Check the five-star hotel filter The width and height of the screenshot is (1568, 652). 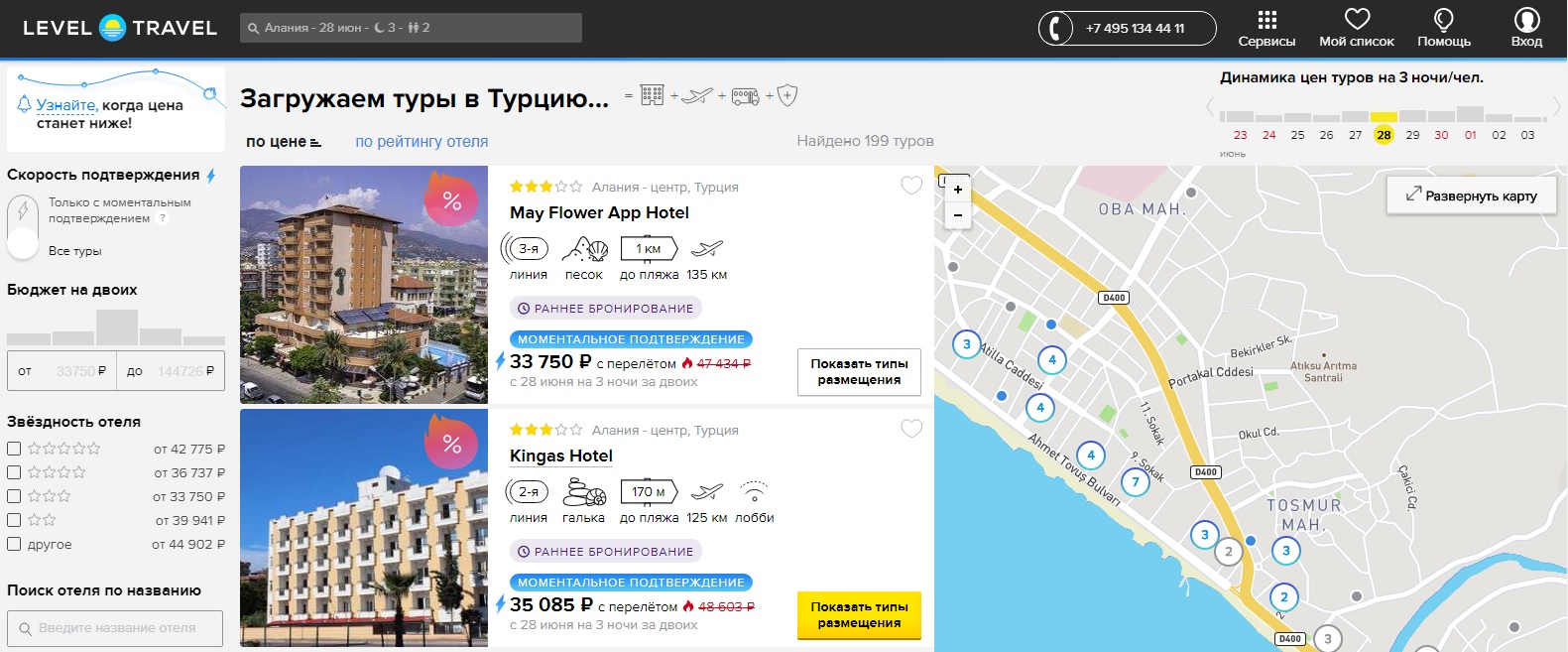click(x=14, y=449)
